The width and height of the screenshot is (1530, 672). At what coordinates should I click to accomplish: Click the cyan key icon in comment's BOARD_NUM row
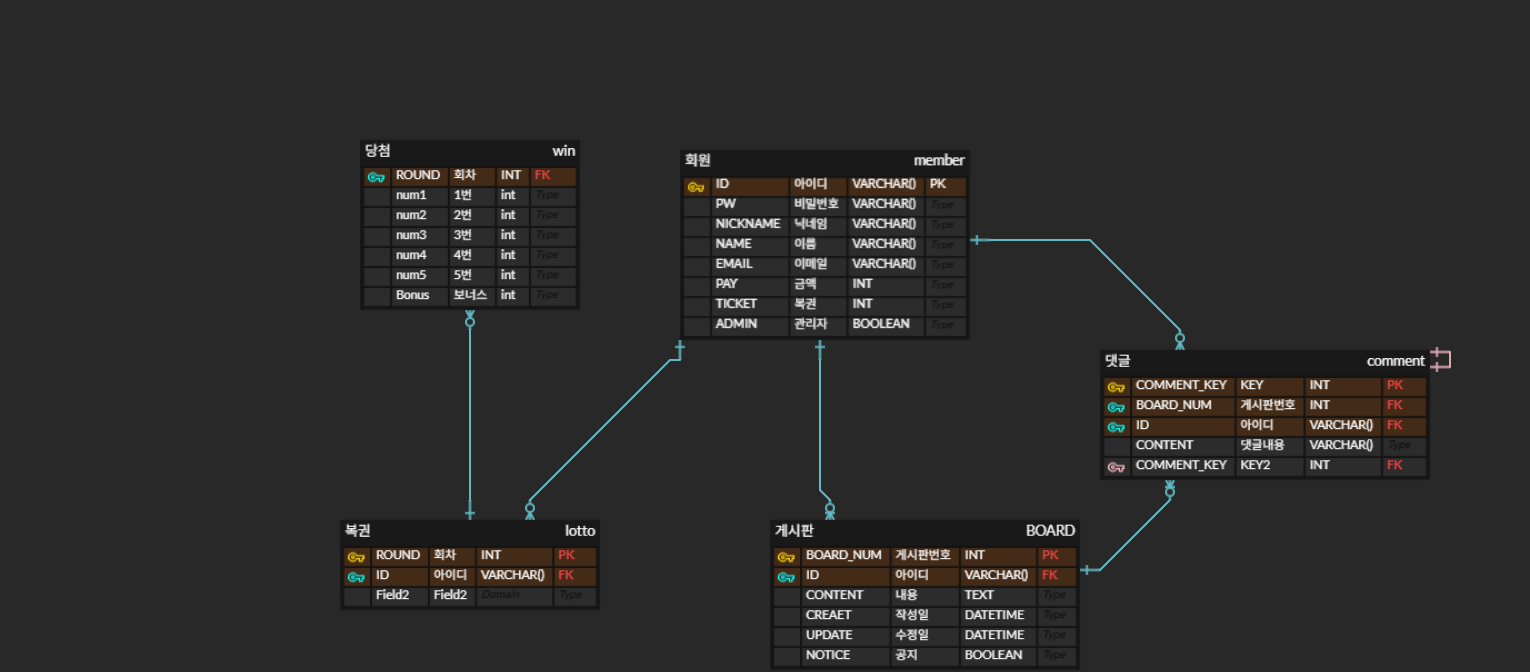tap(1116, 406)
